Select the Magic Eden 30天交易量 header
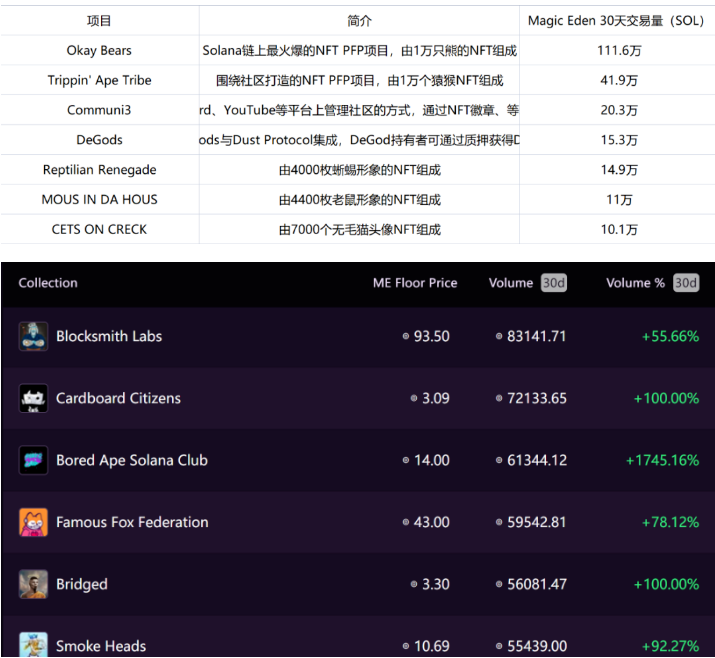The width and height of the screenshot is (715, 658). point(617,21)
